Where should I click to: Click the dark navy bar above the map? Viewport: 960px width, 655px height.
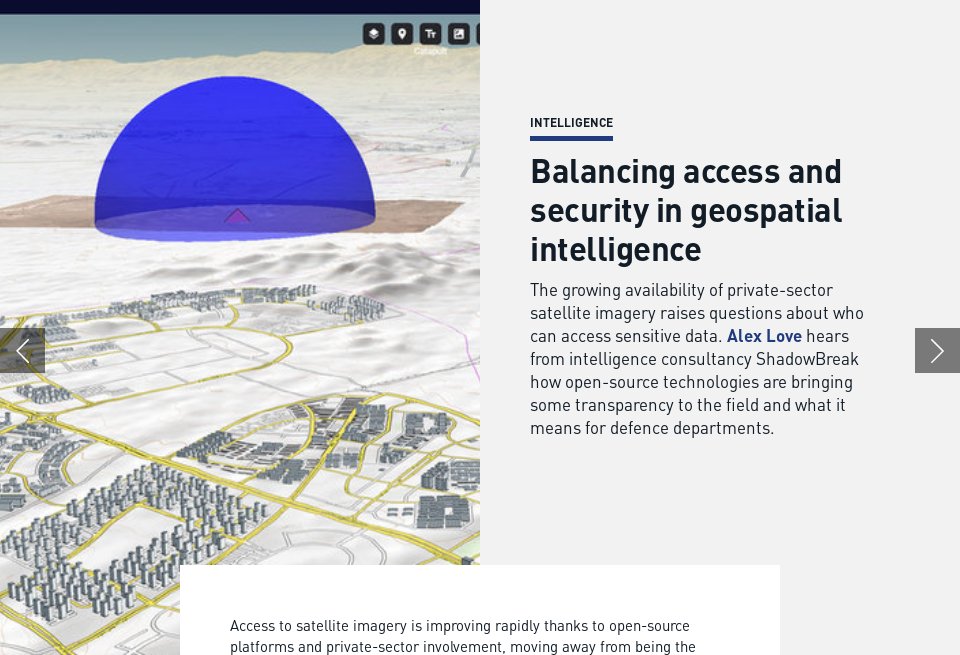[x=240, y=6]
